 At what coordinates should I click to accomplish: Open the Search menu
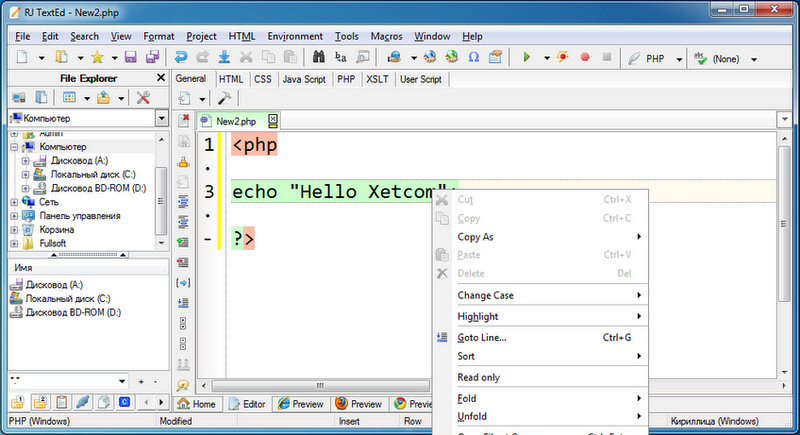(84, 36)
